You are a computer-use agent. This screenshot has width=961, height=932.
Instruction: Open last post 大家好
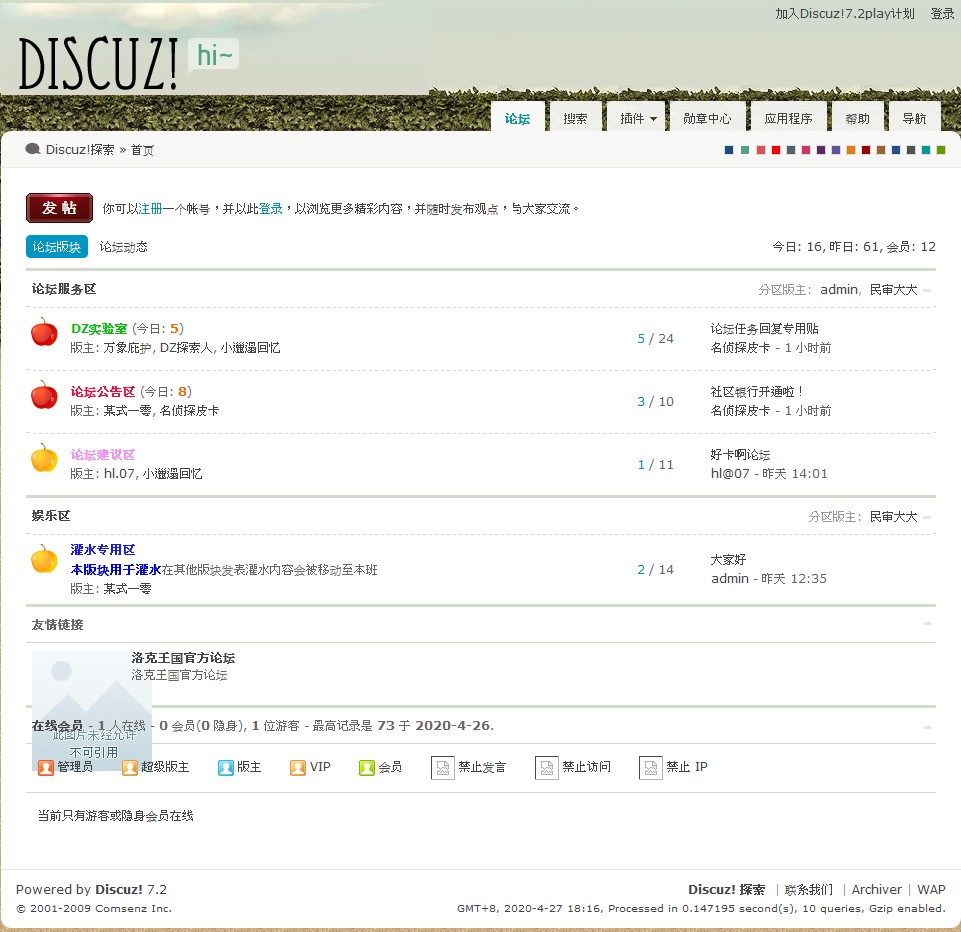(728, 559)
